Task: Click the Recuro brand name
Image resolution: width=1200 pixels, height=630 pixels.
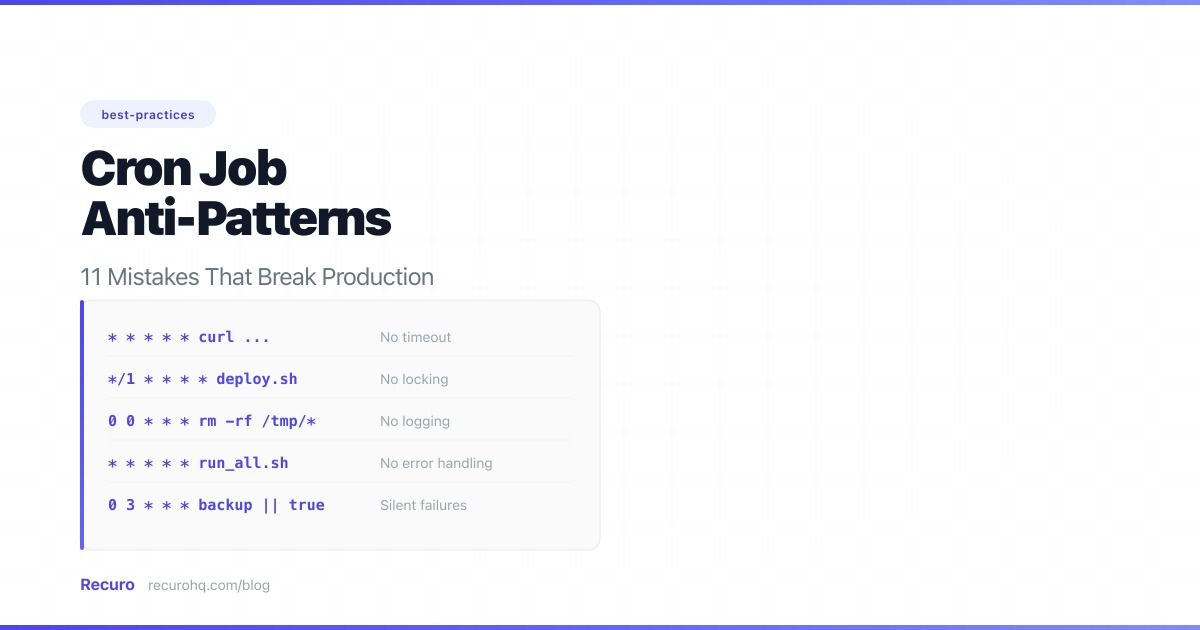Action: pyautogui.click(x=107, y=585)
